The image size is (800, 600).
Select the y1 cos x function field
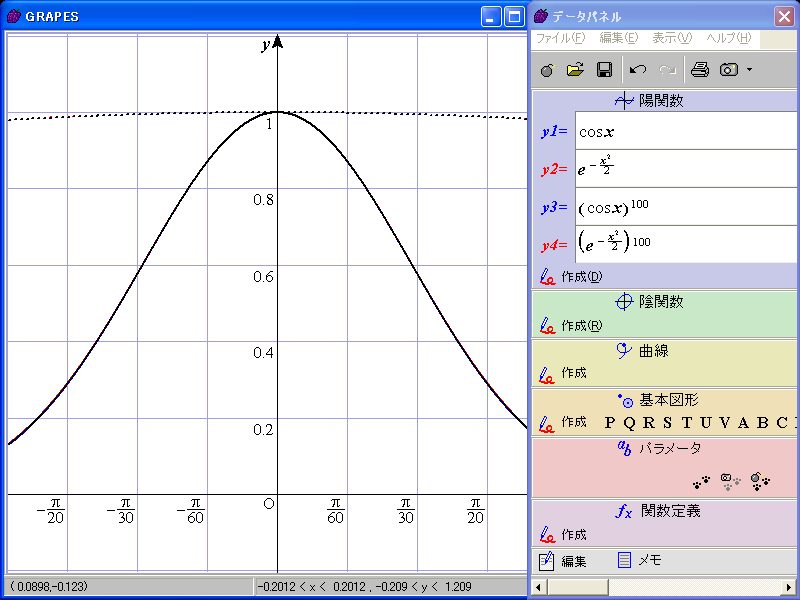pyautogui.click(x=685, y=131)
